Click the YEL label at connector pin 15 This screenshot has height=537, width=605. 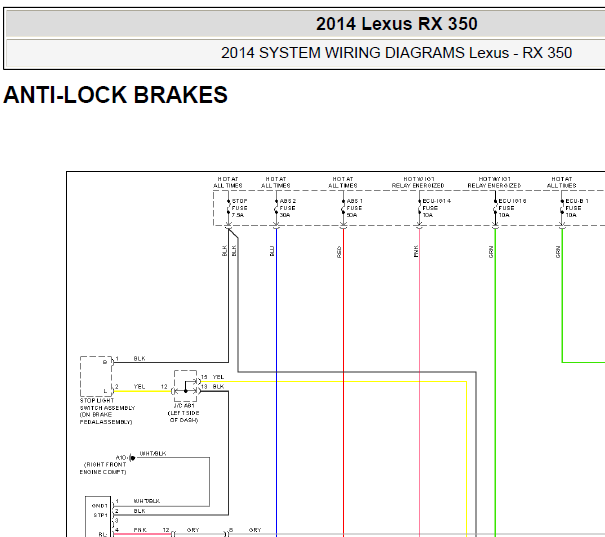pos(218,377)
